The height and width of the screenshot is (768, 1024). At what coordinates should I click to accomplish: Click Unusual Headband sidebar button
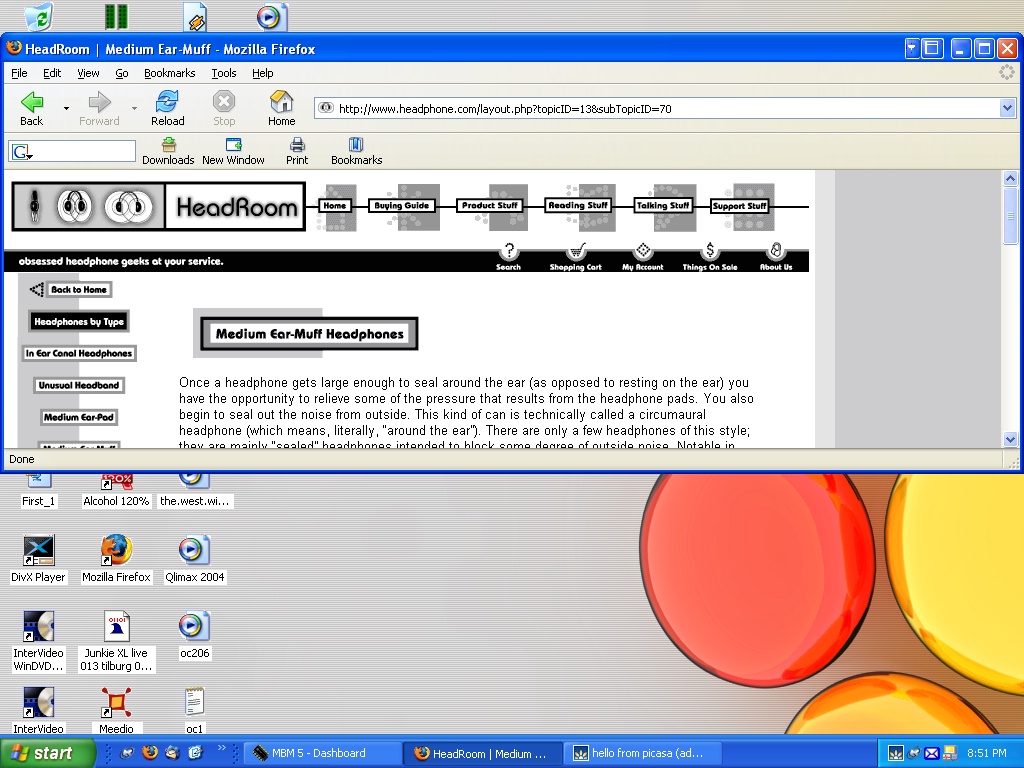click(x=79, y=385)
